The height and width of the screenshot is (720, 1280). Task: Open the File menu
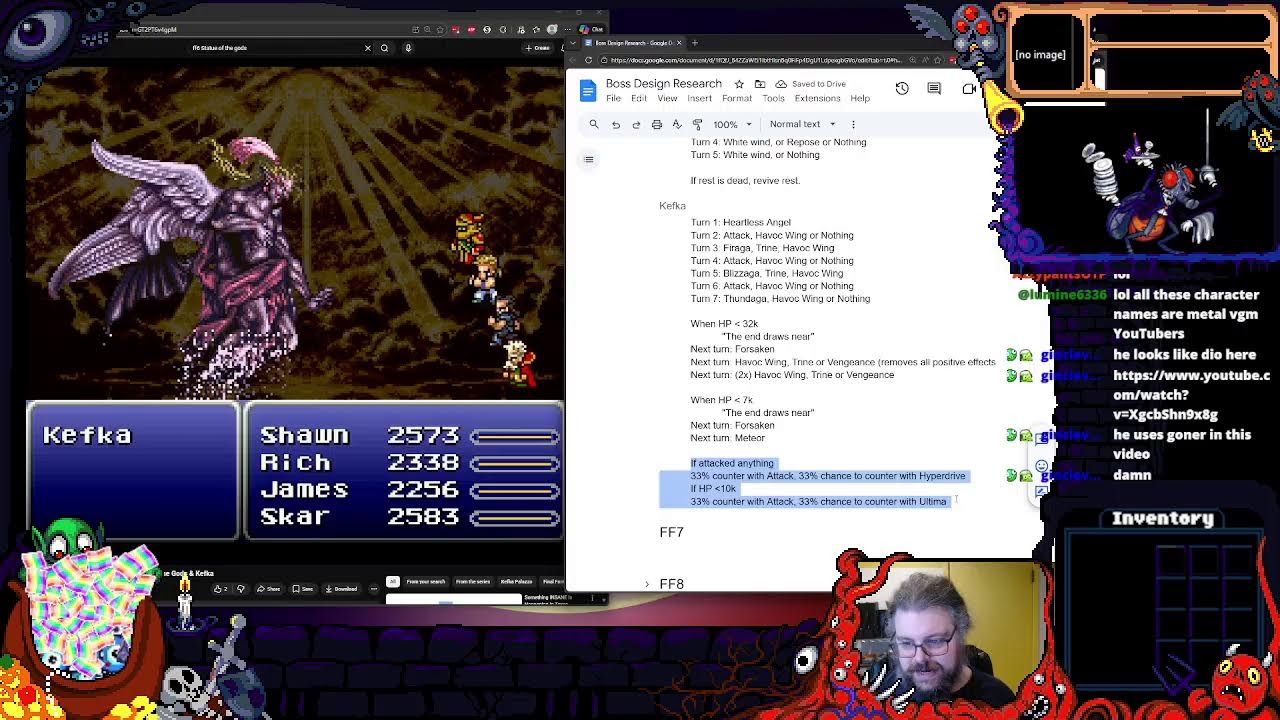click(613, 99)
